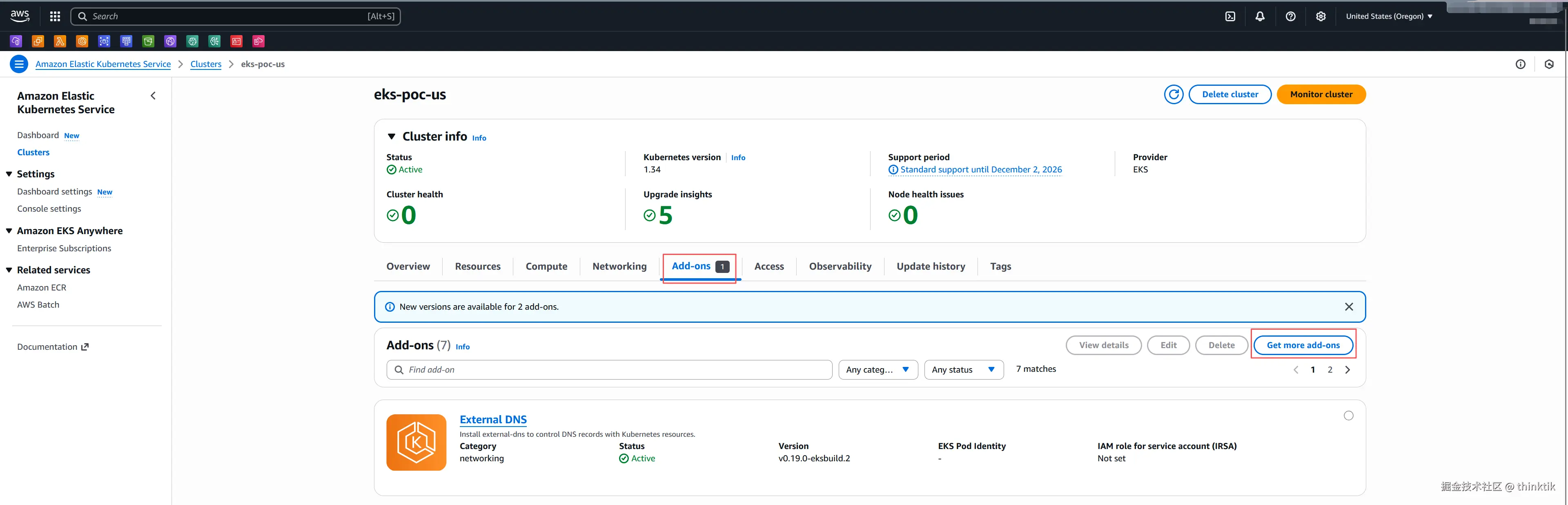
Task: Open the Documentation external link
Action: point(53,346)
